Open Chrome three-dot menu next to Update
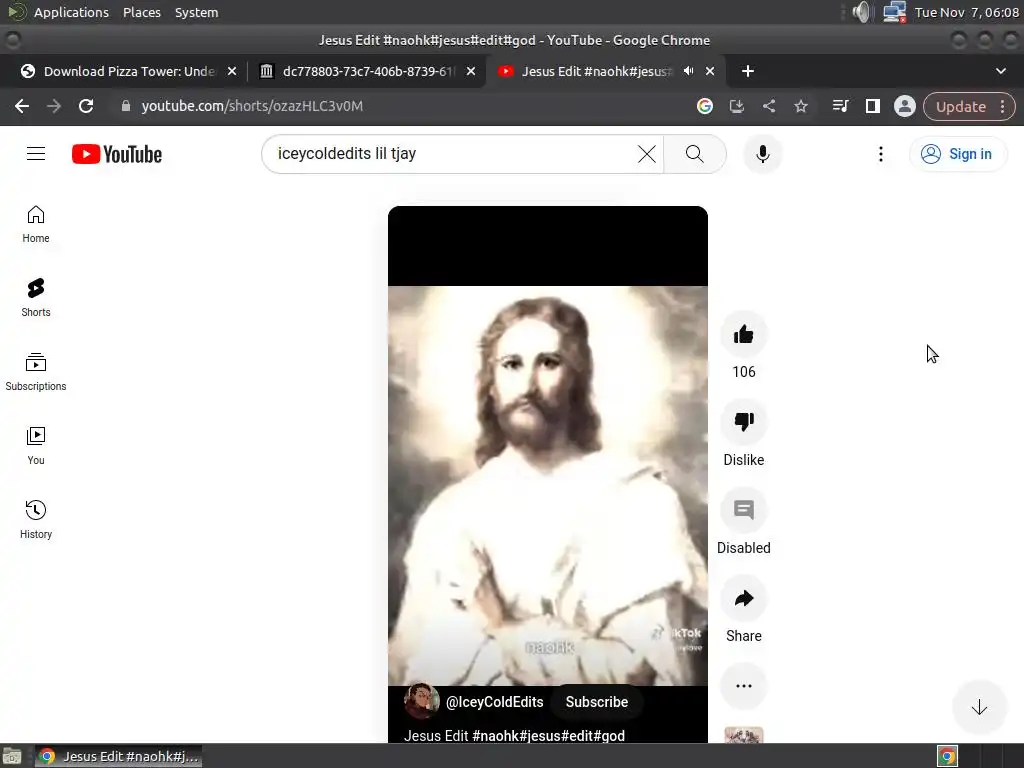This screenshot has height=768, width=1024. point(1002,106)
